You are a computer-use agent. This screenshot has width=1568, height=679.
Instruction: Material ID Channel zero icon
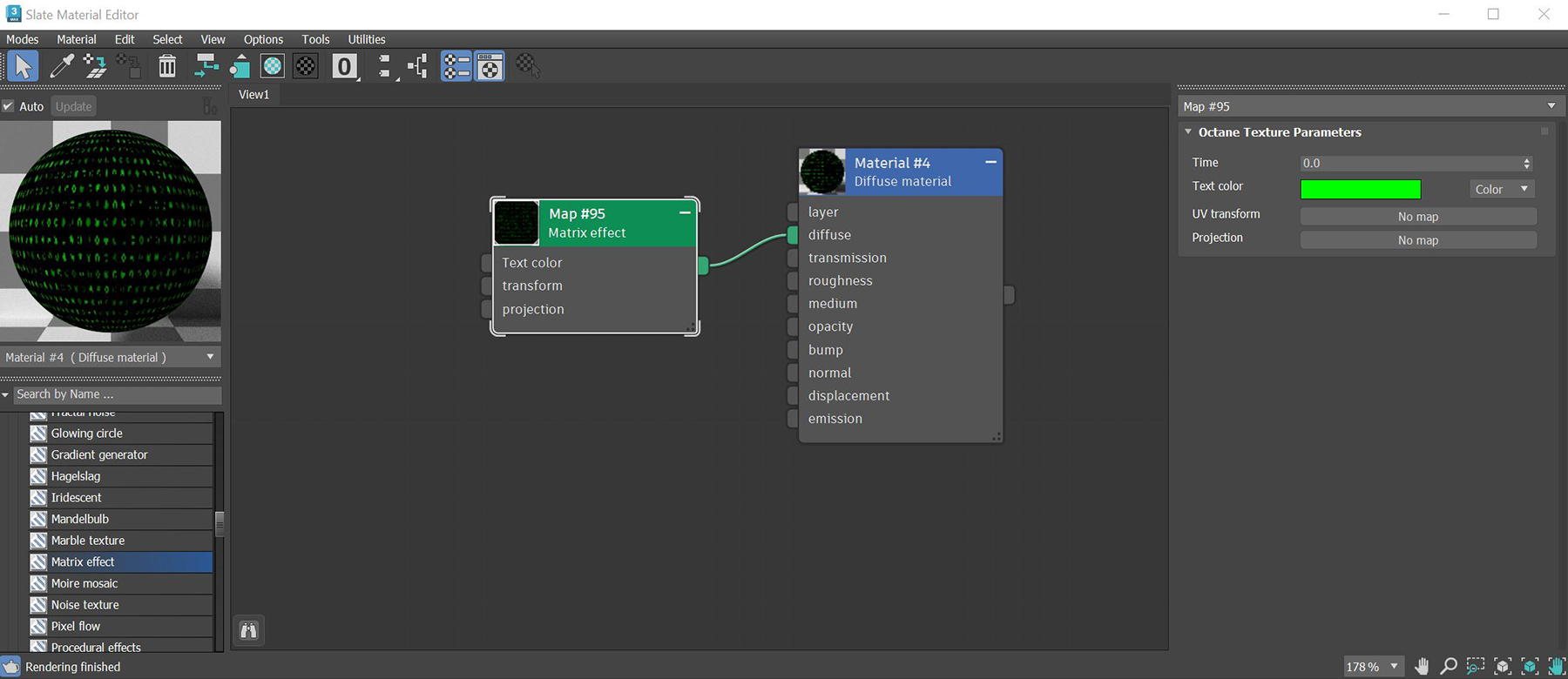pos(345,66)
